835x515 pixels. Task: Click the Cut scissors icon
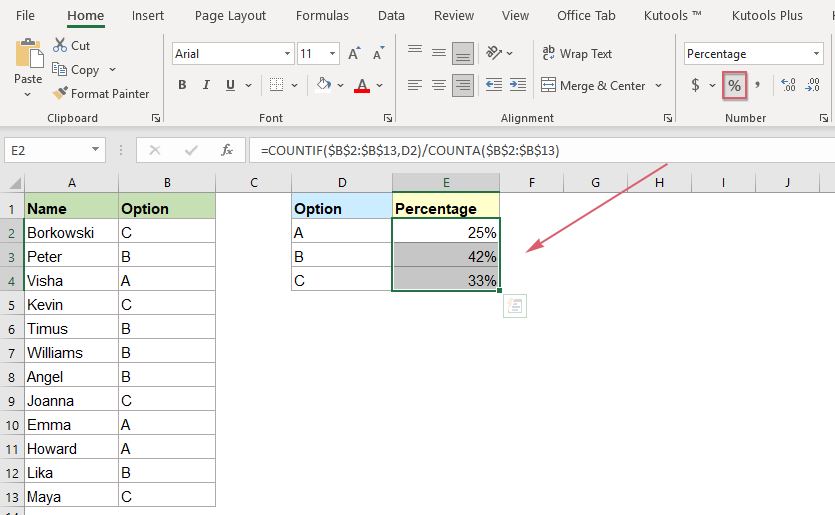[x=60, y=45]
